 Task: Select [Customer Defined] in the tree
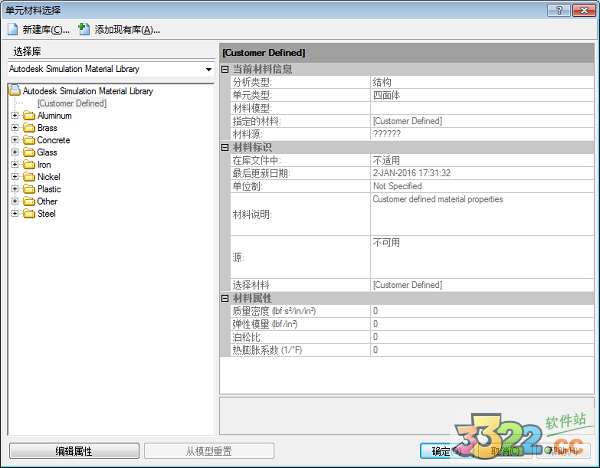(x=72, y=103)
